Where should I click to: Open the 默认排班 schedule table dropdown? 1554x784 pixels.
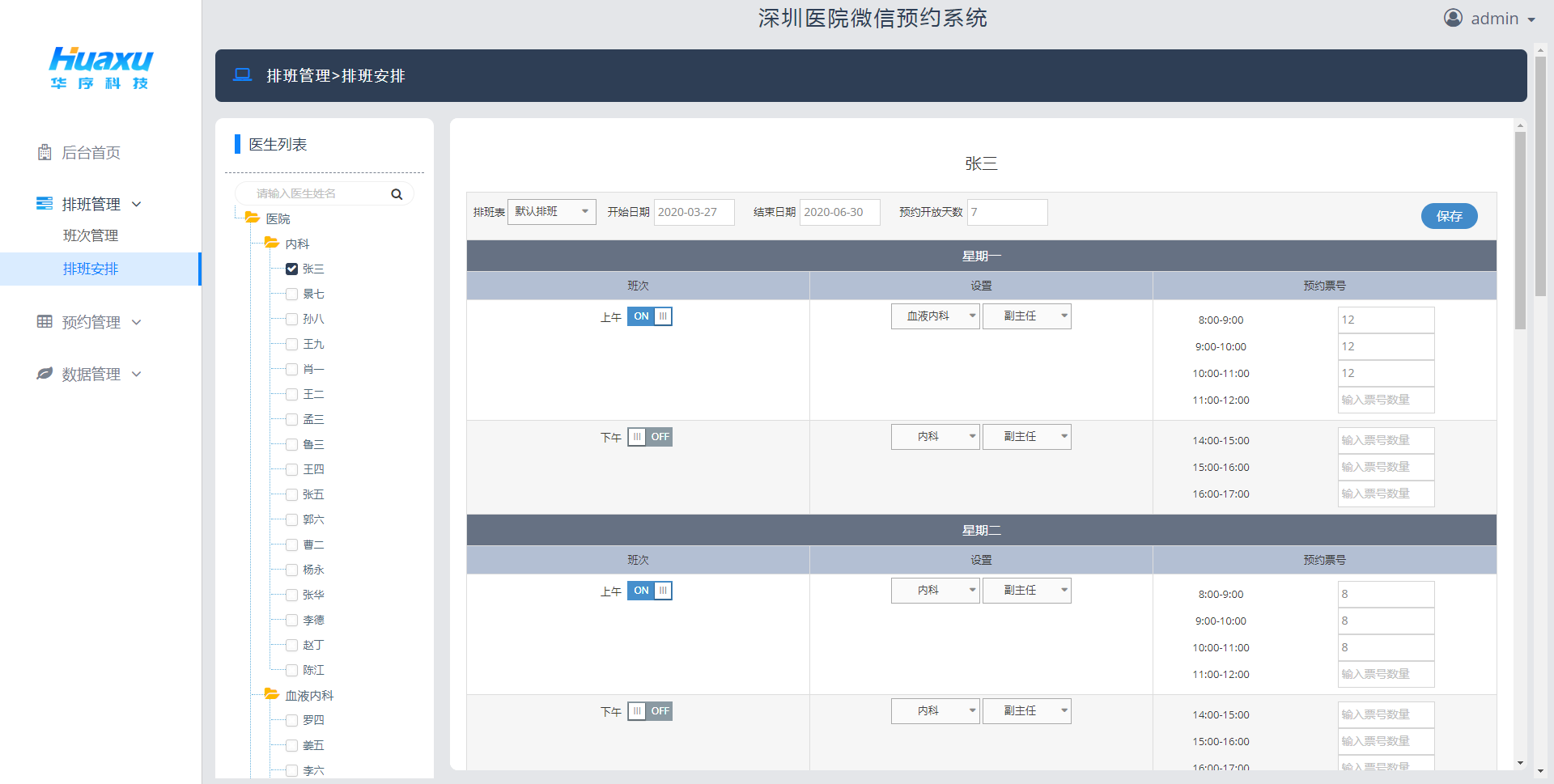[x=551, y=212]
